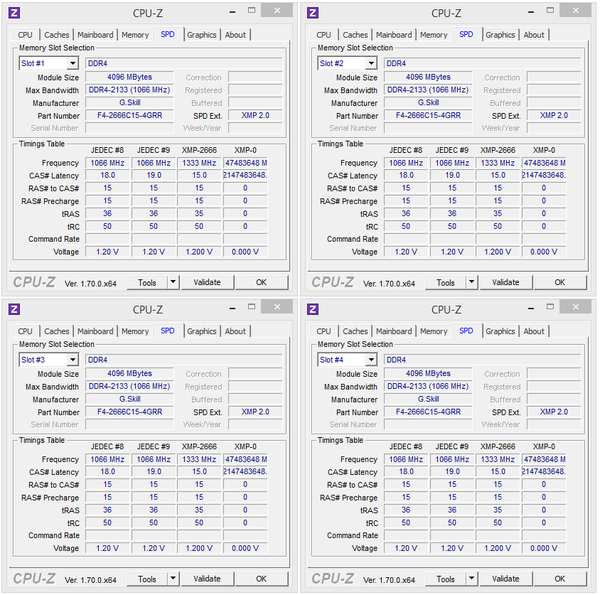The image size is (600, 595).
Task: Open Graphics tab in Slot #4 window
Action: [x=500, y=331]
